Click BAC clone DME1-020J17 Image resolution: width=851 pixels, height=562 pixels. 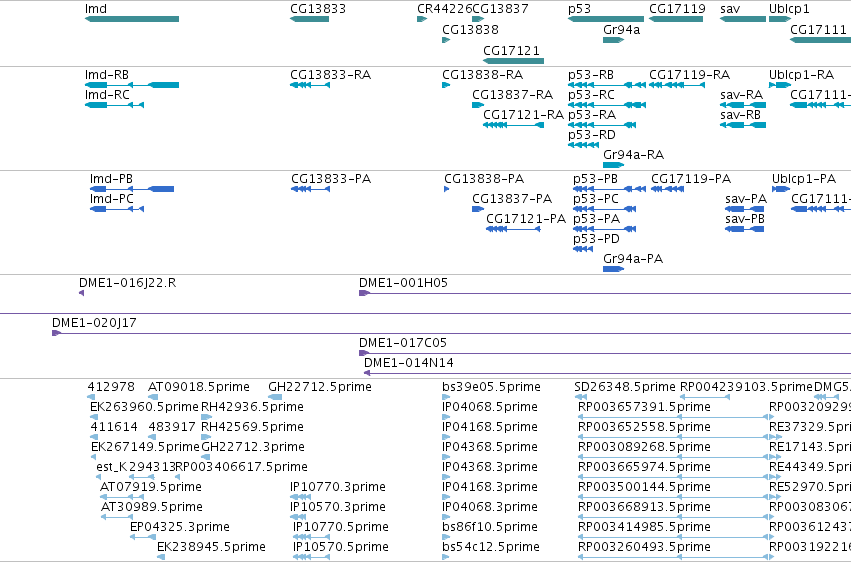(x=451, y=333)
